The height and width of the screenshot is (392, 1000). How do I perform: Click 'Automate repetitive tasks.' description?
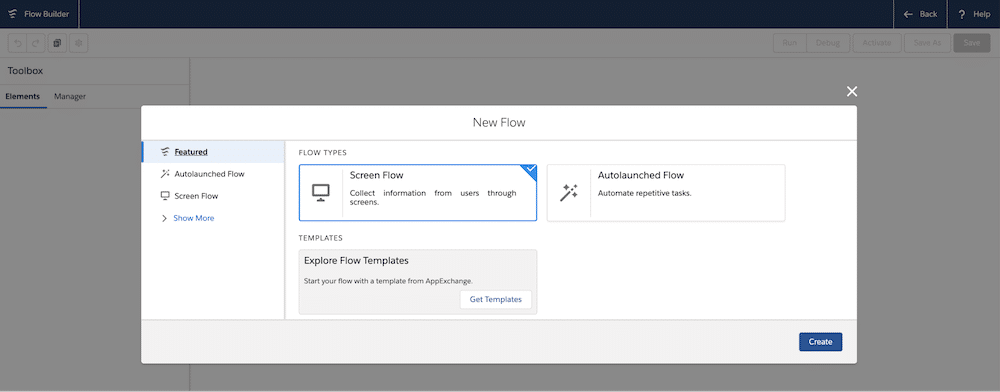[x=645, y=193]
